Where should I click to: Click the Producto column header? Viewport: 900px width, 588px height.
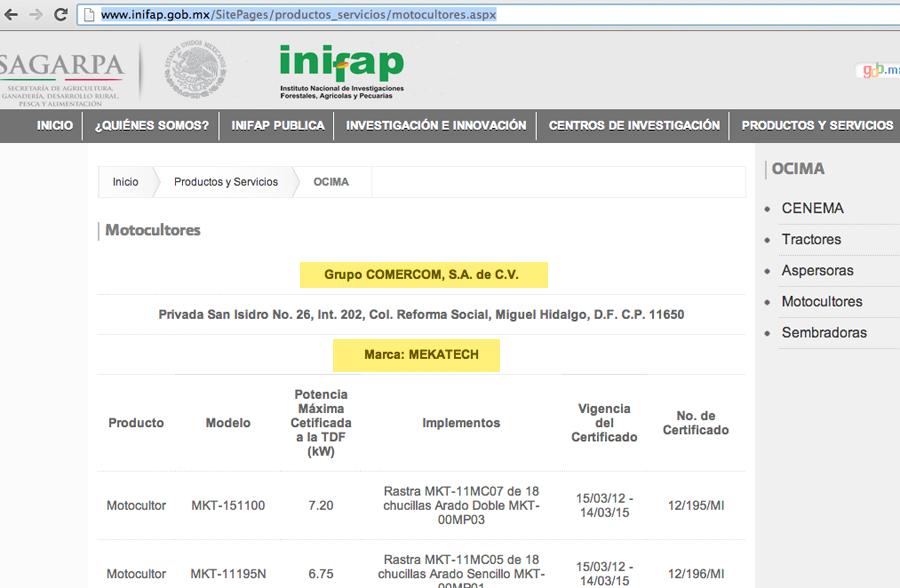point(136,423)
